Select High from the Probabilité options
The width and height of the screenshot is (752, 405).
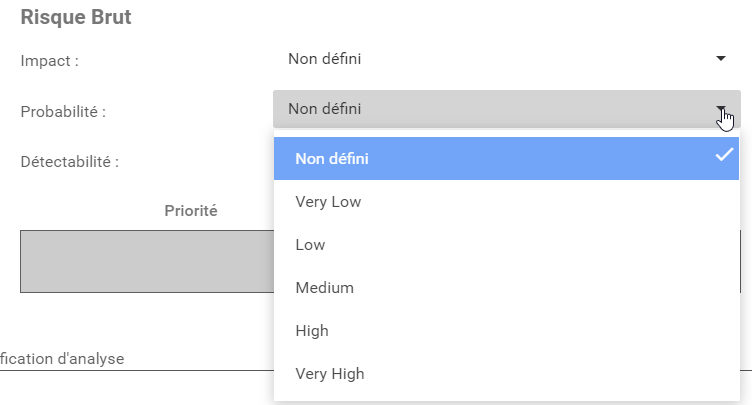[312, 331]
